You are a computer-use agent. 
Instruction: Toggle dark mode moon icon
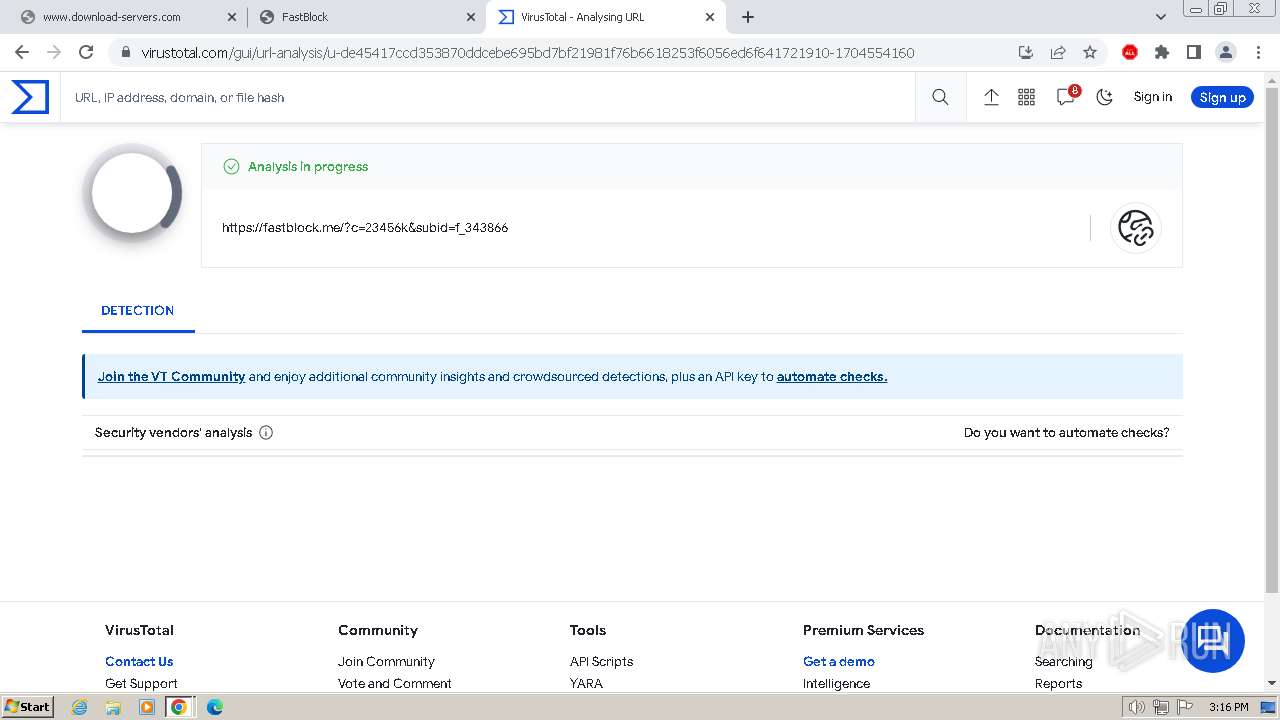(x=1104, y=97)
